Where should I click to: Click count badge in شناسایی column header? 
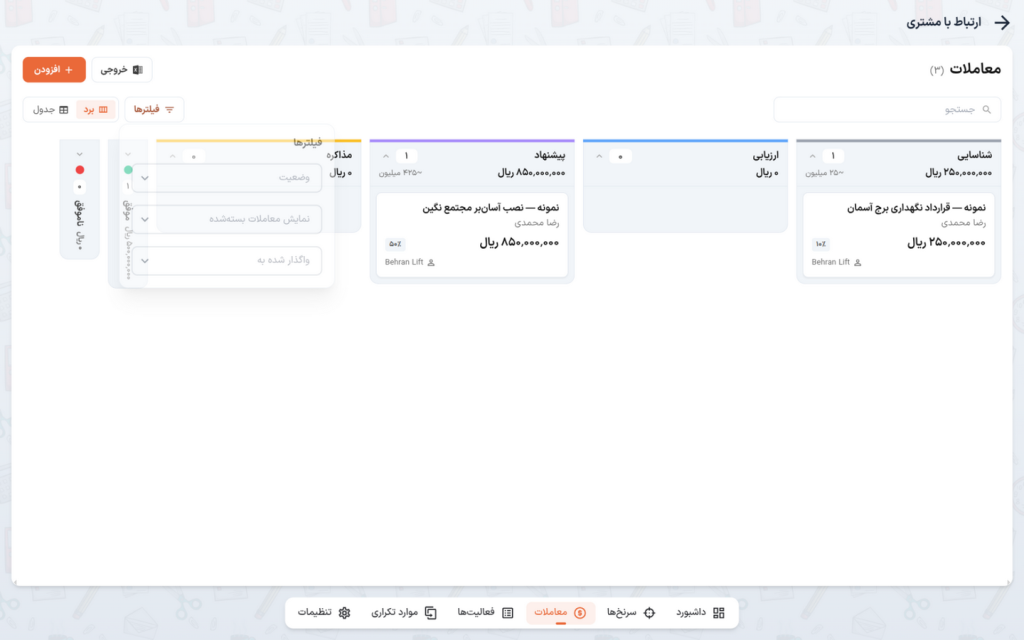coord(833,156)
